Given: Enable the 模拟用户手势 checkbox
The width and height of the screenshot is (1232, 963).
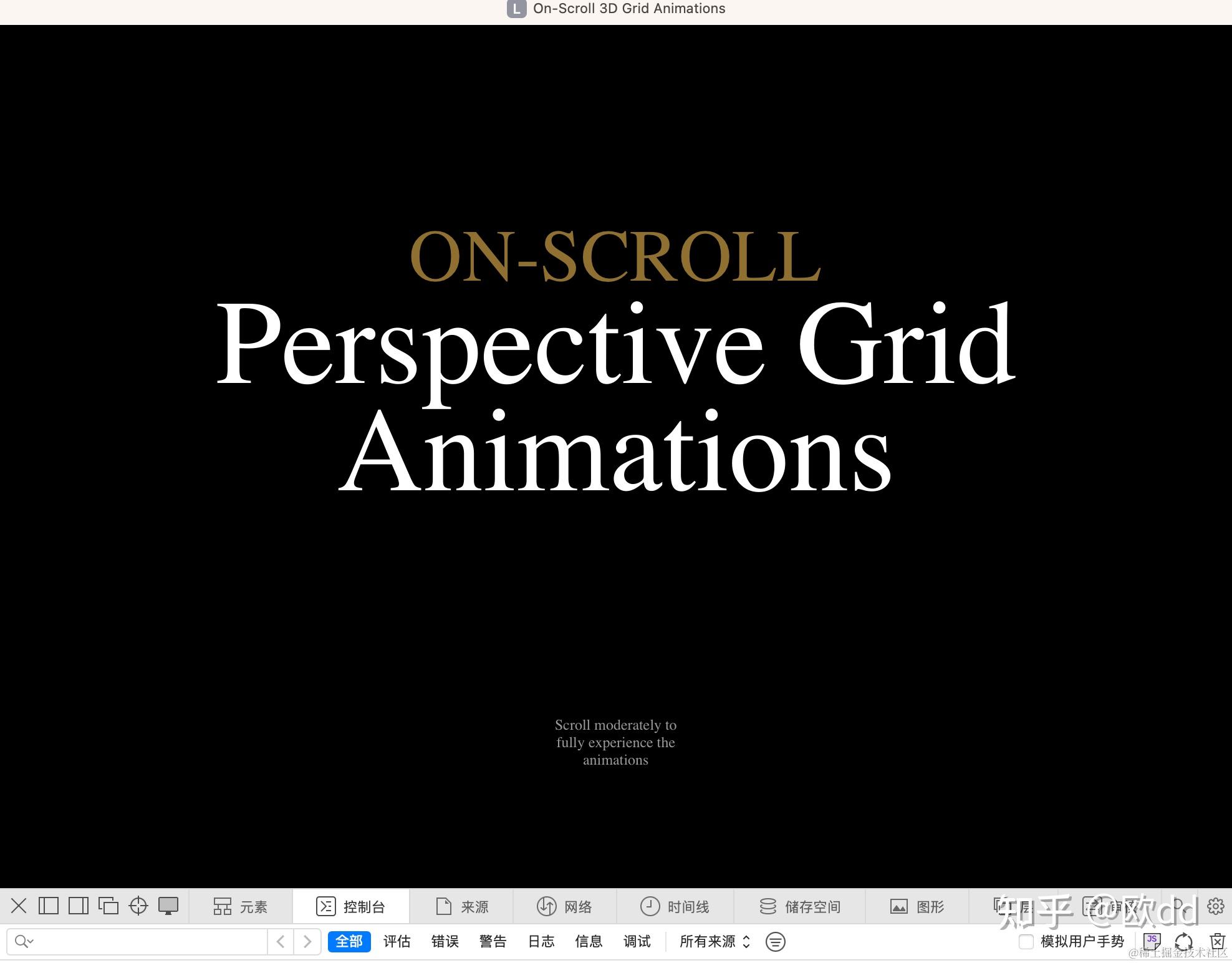Looking at the screenshot, I should coord(1026,942).
